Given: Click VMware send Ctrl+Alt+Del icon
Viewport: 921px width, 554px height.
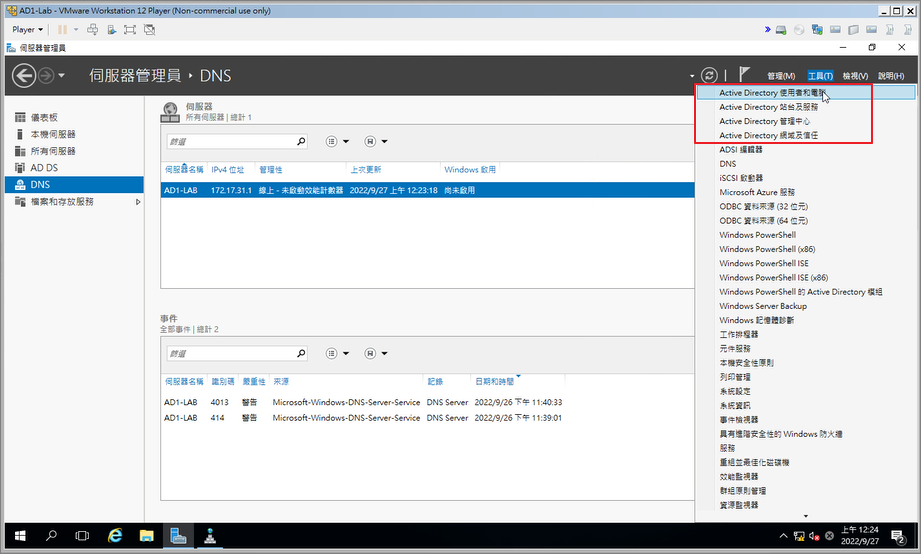Looking at the screenshot, I should pos(92,29).
